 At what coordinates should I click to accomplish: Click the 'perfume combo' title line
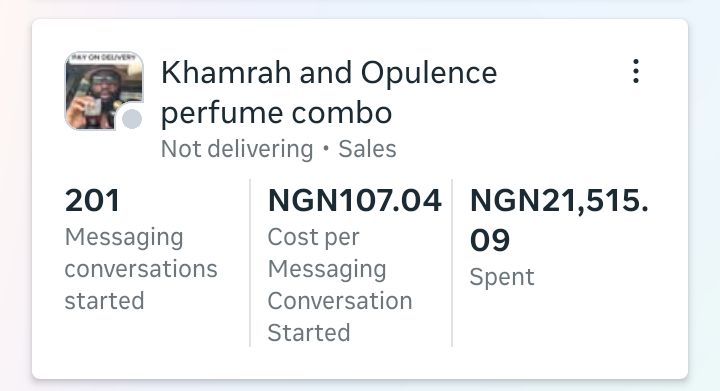tap(276, 113)
